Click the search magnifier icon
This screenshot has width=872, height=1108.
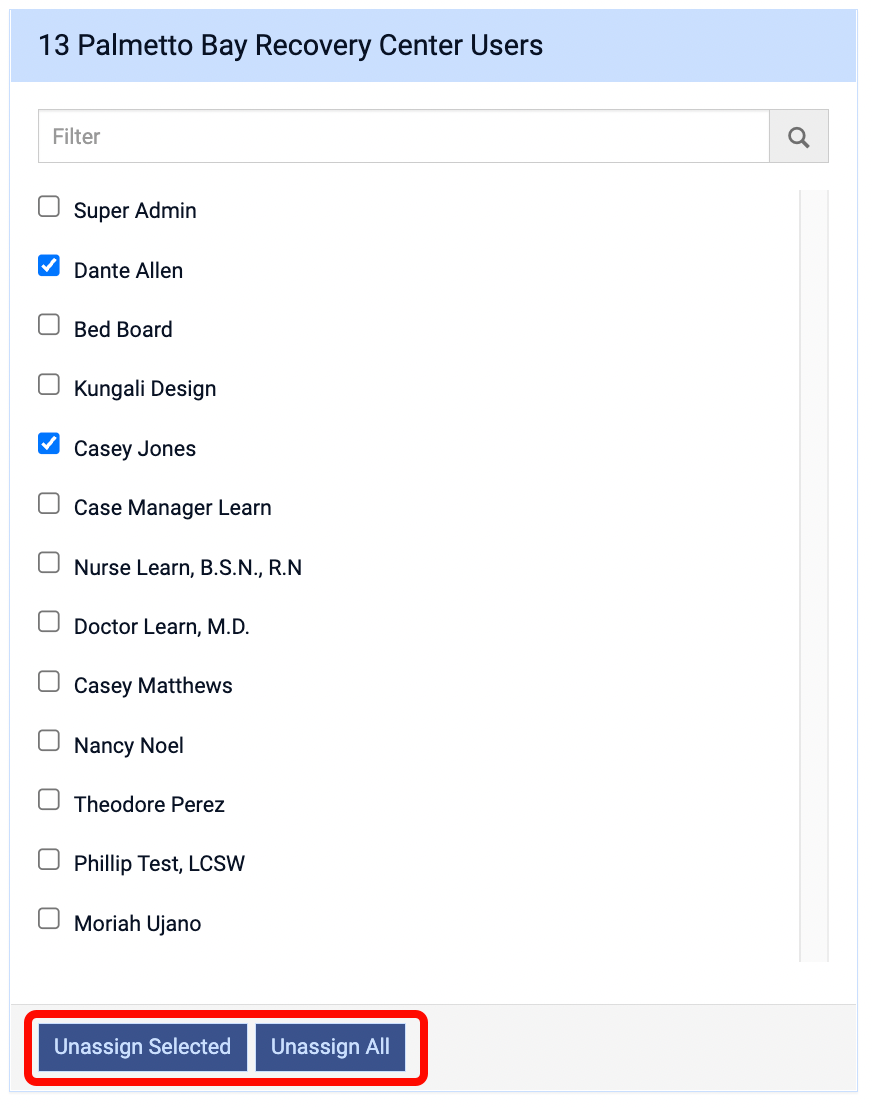[799, 136]
